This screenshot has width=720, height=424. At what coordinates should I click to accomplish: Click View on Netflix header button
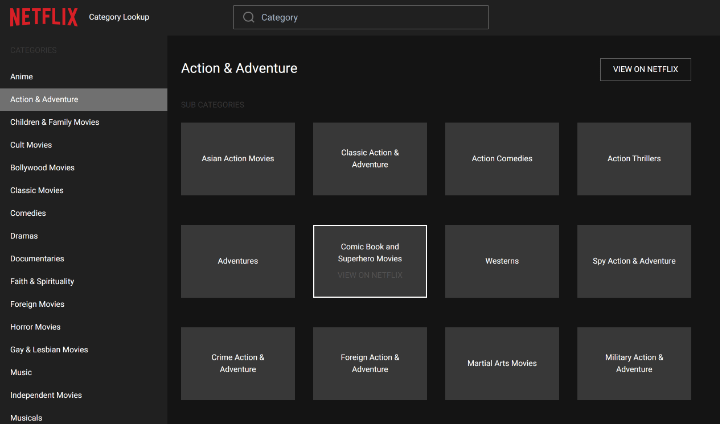[645, 69]
